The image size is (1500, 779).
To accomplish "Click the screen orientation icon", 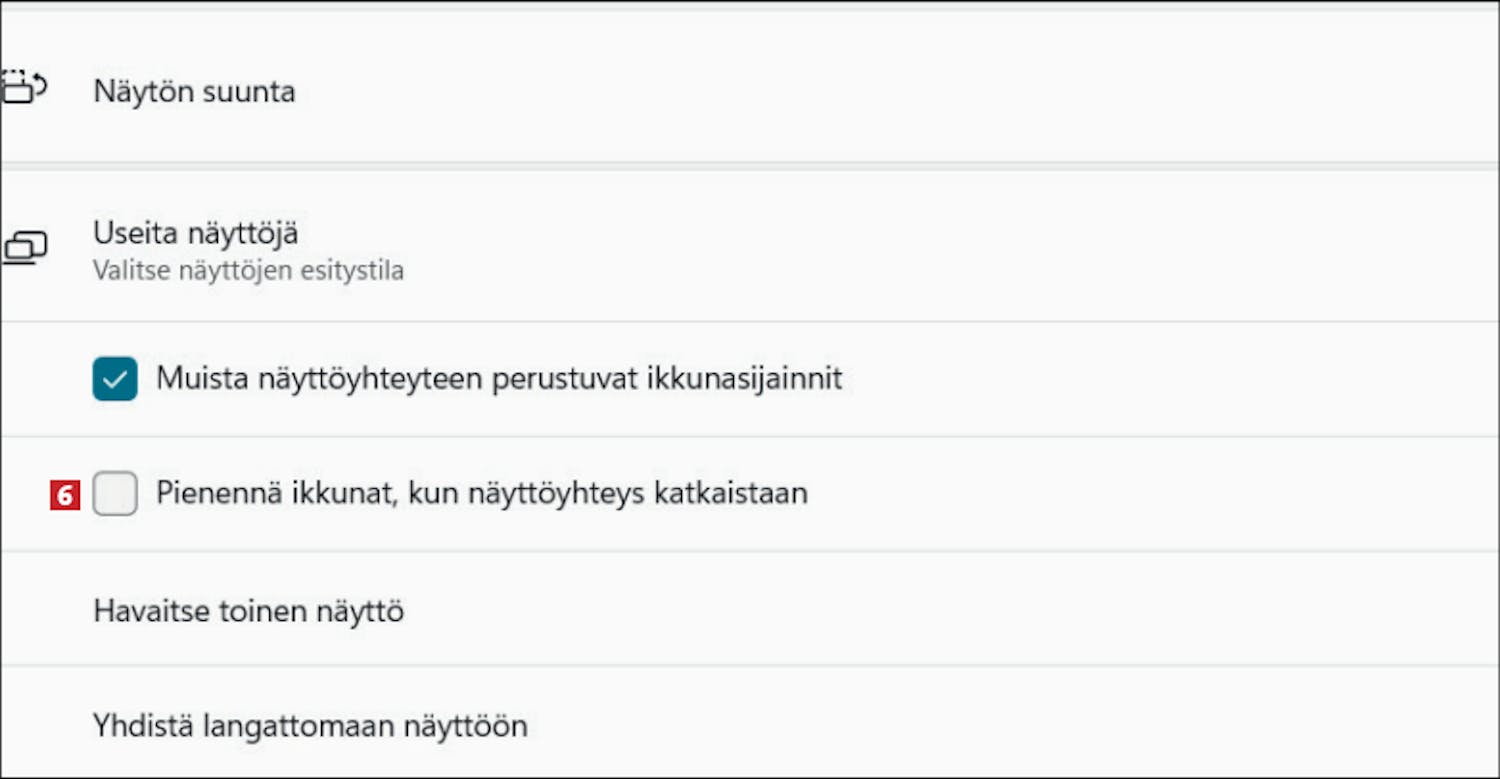I will pyautogui.click(x=24, y=87).
